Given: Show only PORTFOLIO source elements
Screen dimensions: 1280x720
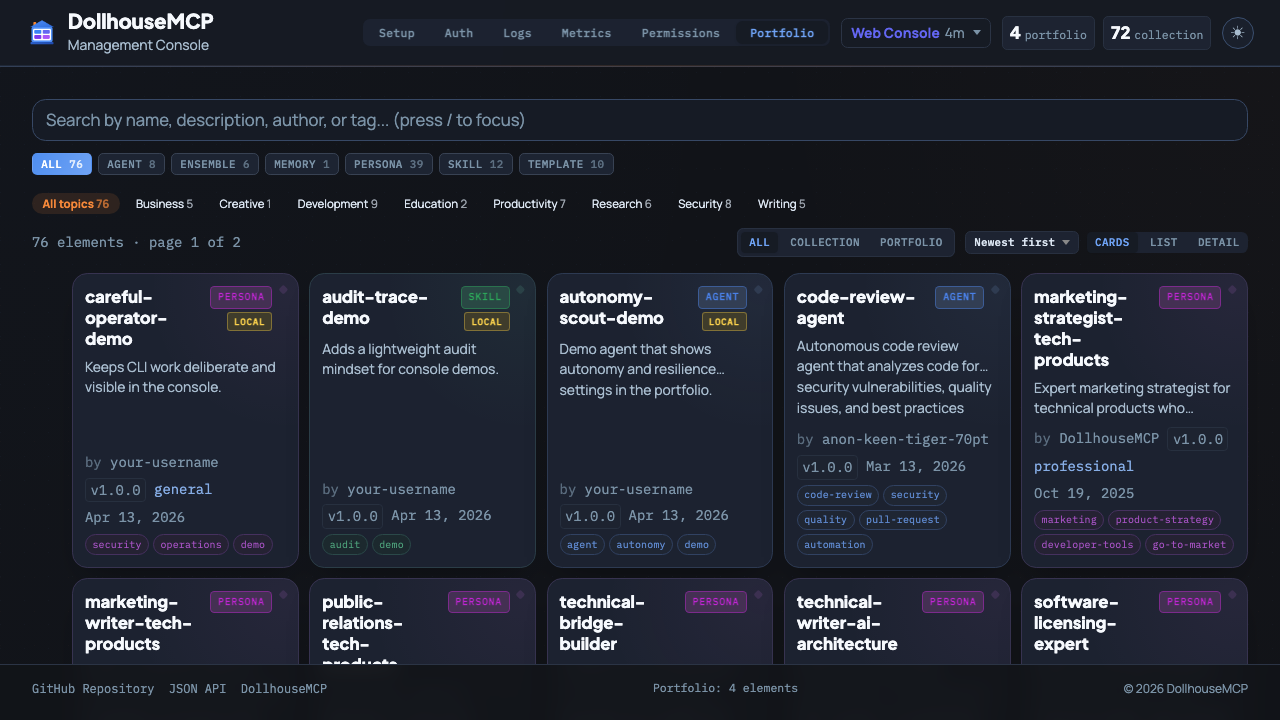Looking at the screenshot, I should [x=911, y=242].
